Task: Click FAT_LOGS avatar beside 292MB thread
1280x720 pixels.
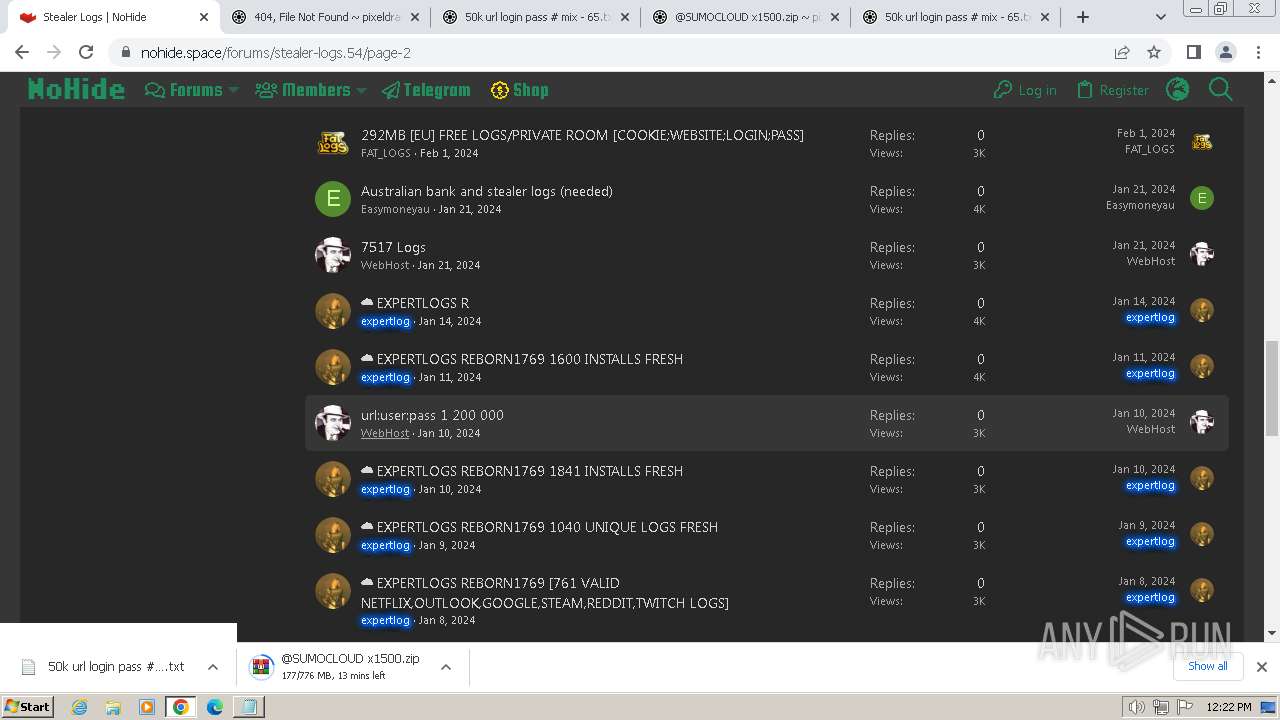Action: [332, 143]
